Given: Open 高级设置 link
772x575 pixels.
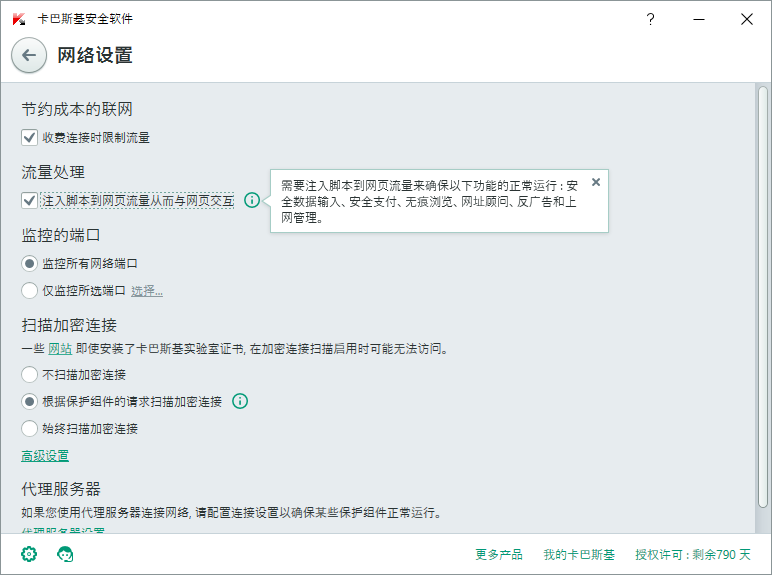Looking at the screenshot, I should 45,456.
